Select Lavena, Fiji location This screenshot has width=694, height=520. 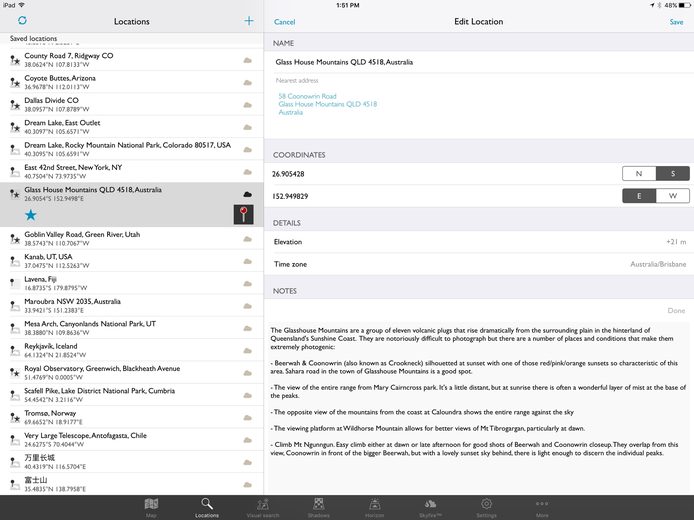click(x=131, y=283)
